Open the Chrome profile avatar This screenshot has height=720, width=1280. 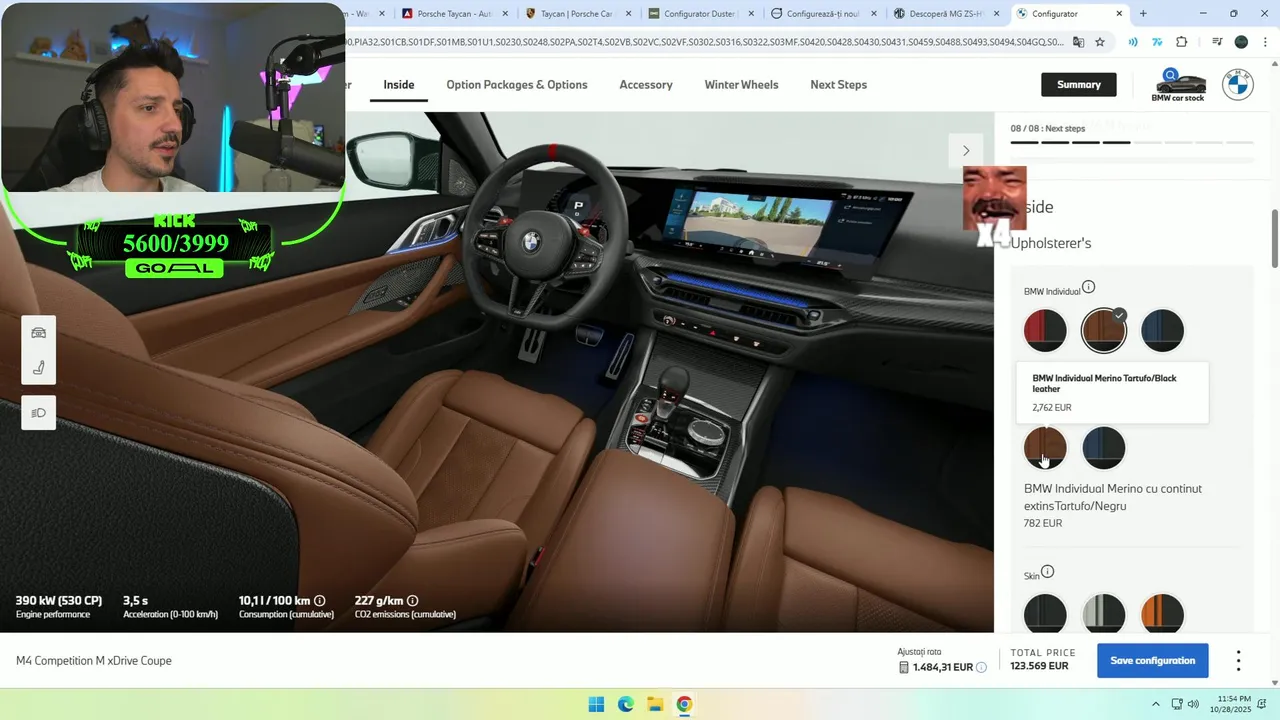pyautogui.click(x=1241, y=42)
